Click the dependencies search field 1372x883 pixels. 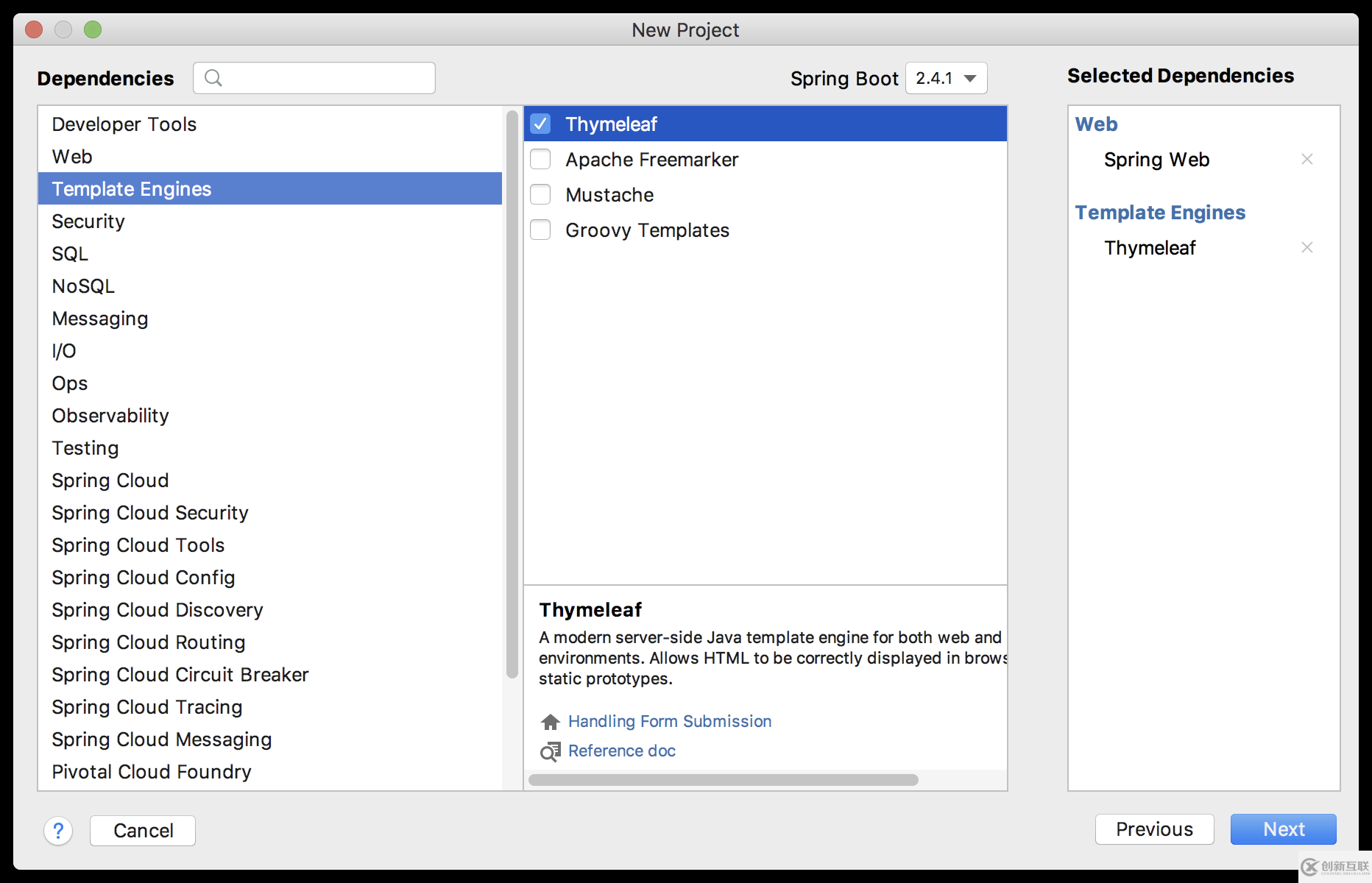point(314,78)
